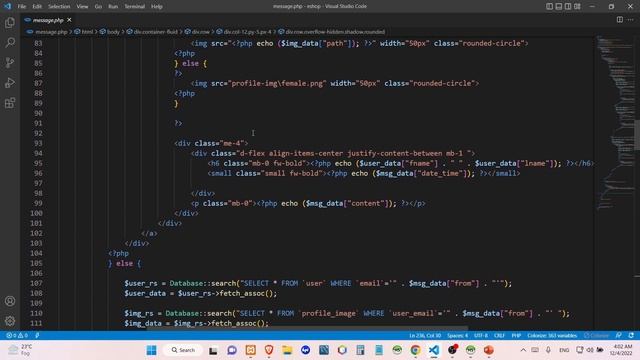Change the CRLF end of line sequence
This screenshot has width=640, height=360.
coord(499,336)
